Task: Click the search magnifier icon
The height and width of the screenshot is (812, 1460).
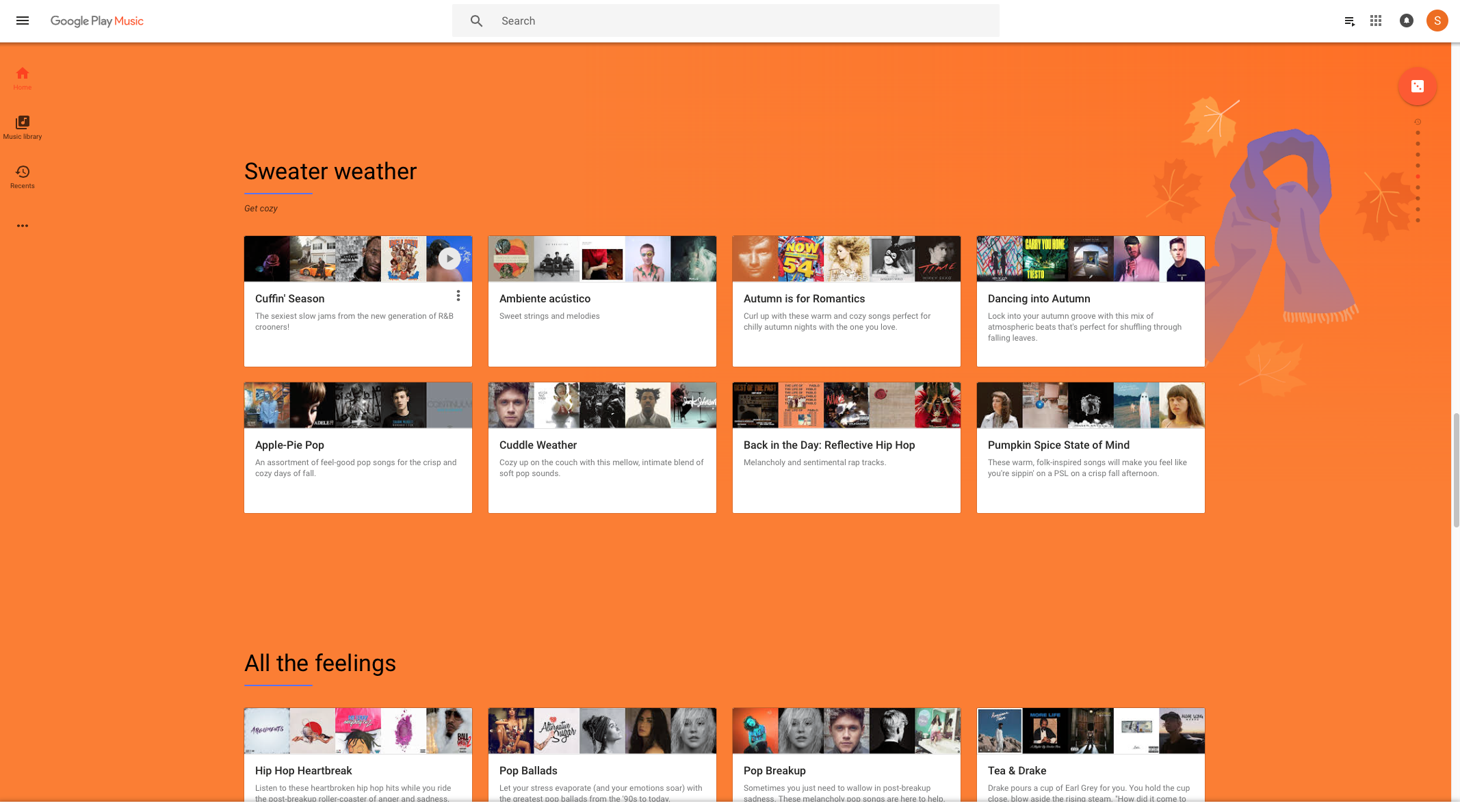Action: tap(477, 21)
